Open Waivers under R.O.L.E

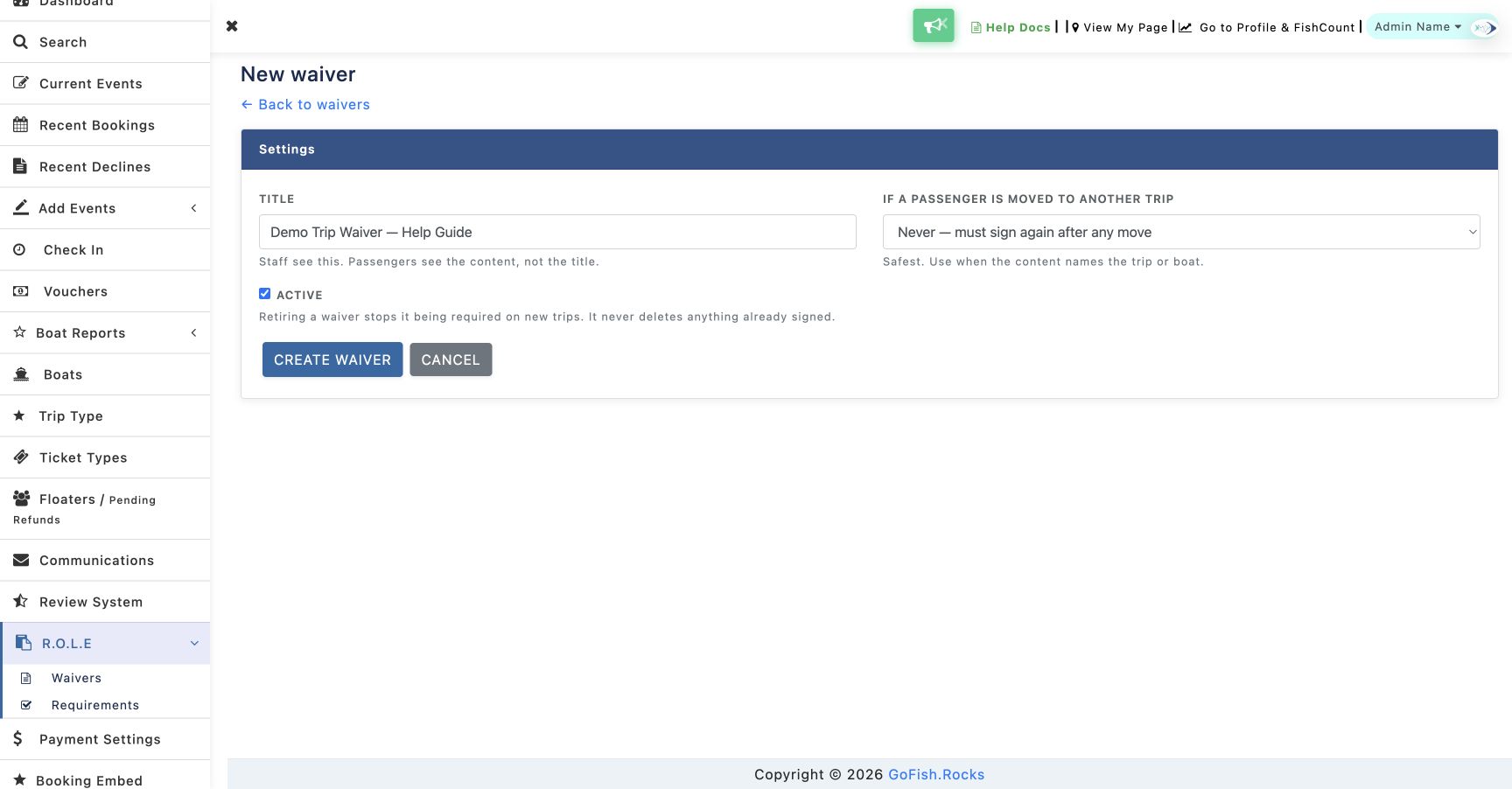[76, 678]
